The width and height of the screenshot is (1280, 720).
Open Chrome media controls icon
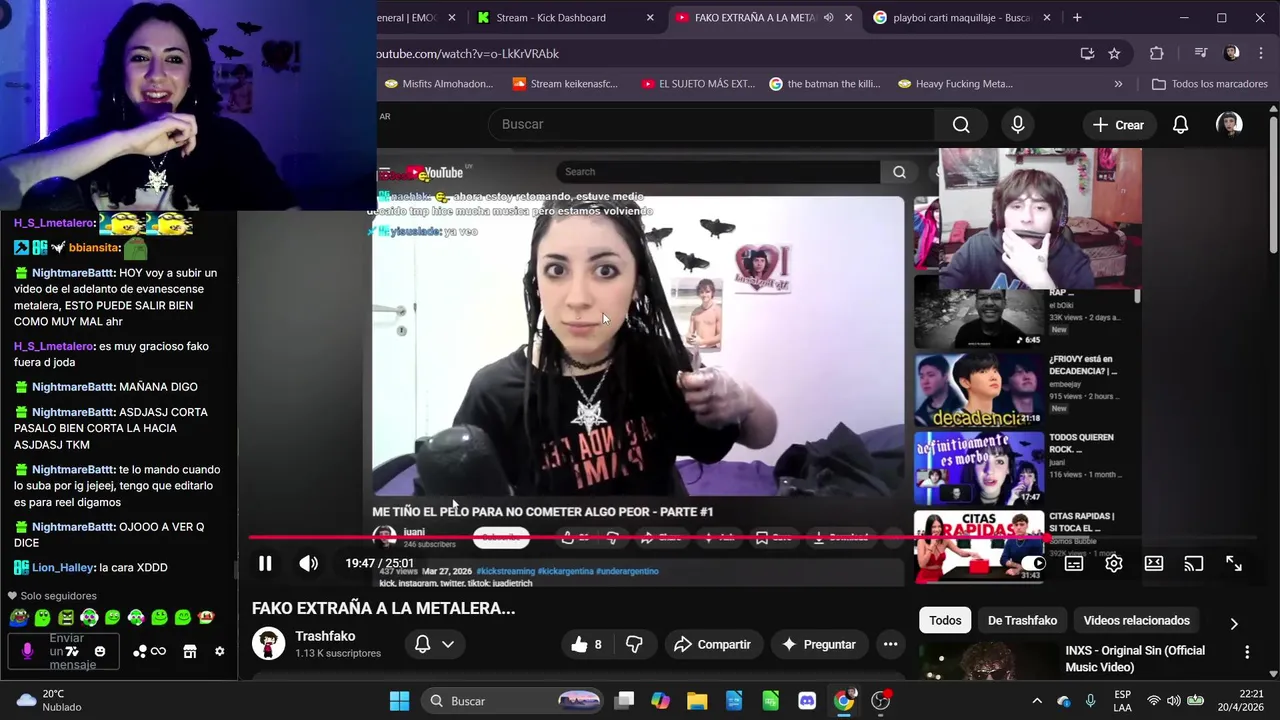pos(1201,54)
